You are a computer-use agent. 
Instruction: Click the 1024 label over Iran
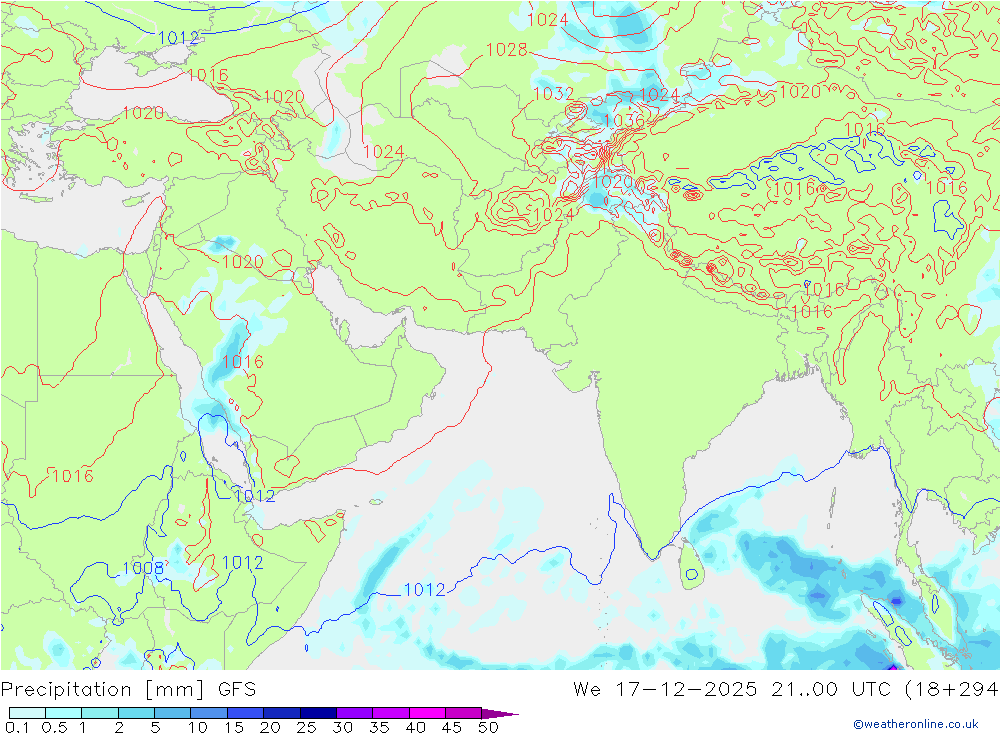click(384, 151)
